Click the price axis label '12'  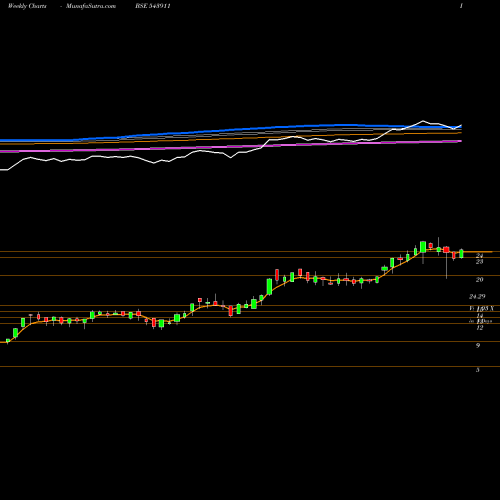(x=479, y=328)
